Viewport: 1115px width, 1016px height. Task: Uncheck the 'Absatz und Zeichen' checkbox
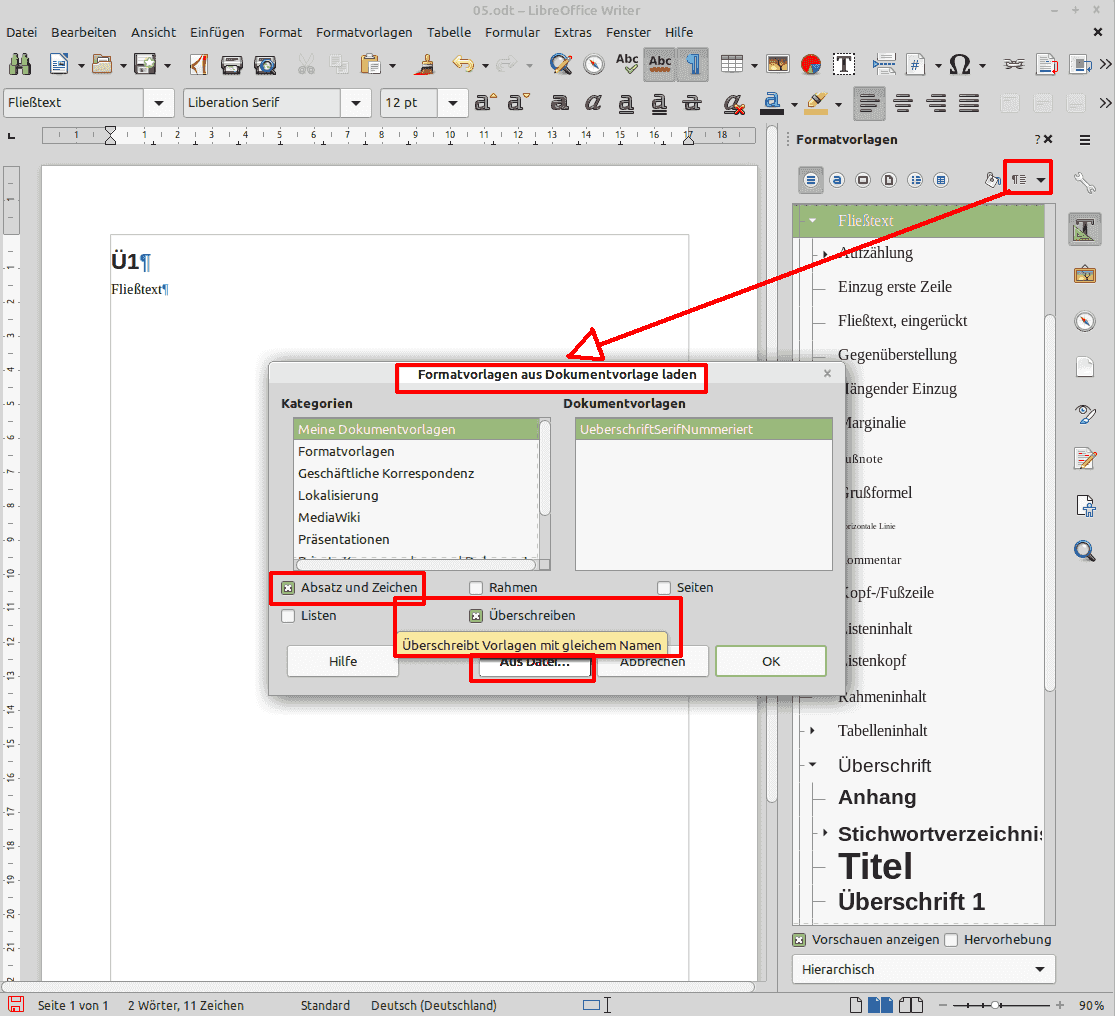coord(288,588)
